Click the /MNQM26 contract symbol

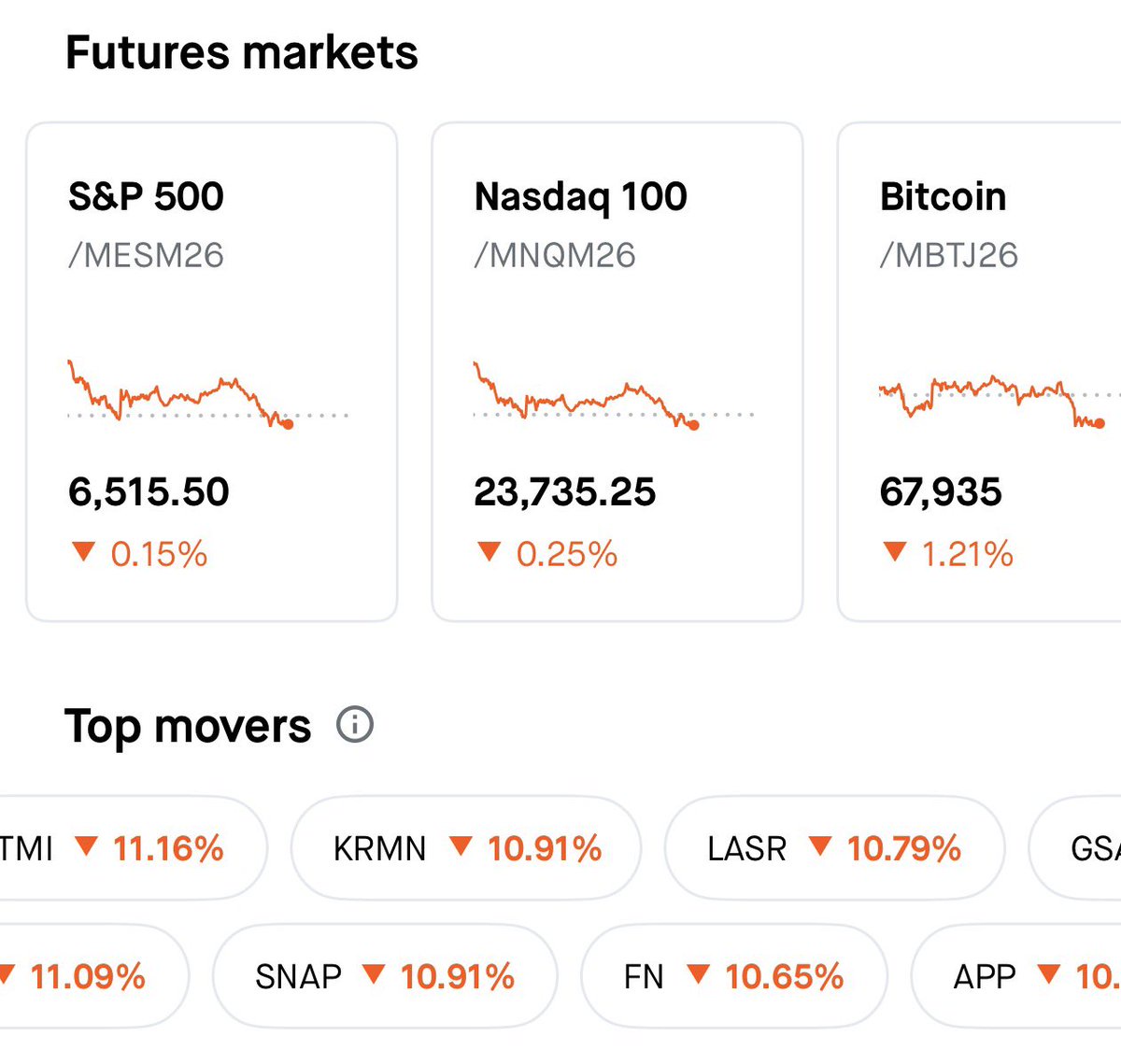555,255
